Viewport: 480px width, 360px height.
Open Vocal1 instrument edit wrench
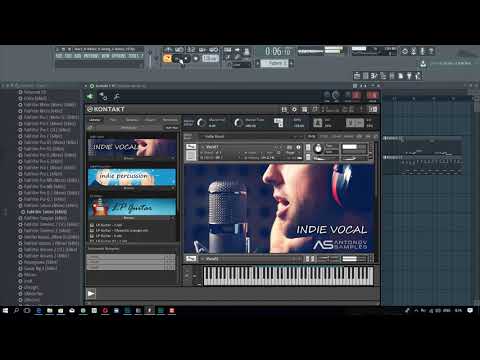pos(191,147)
